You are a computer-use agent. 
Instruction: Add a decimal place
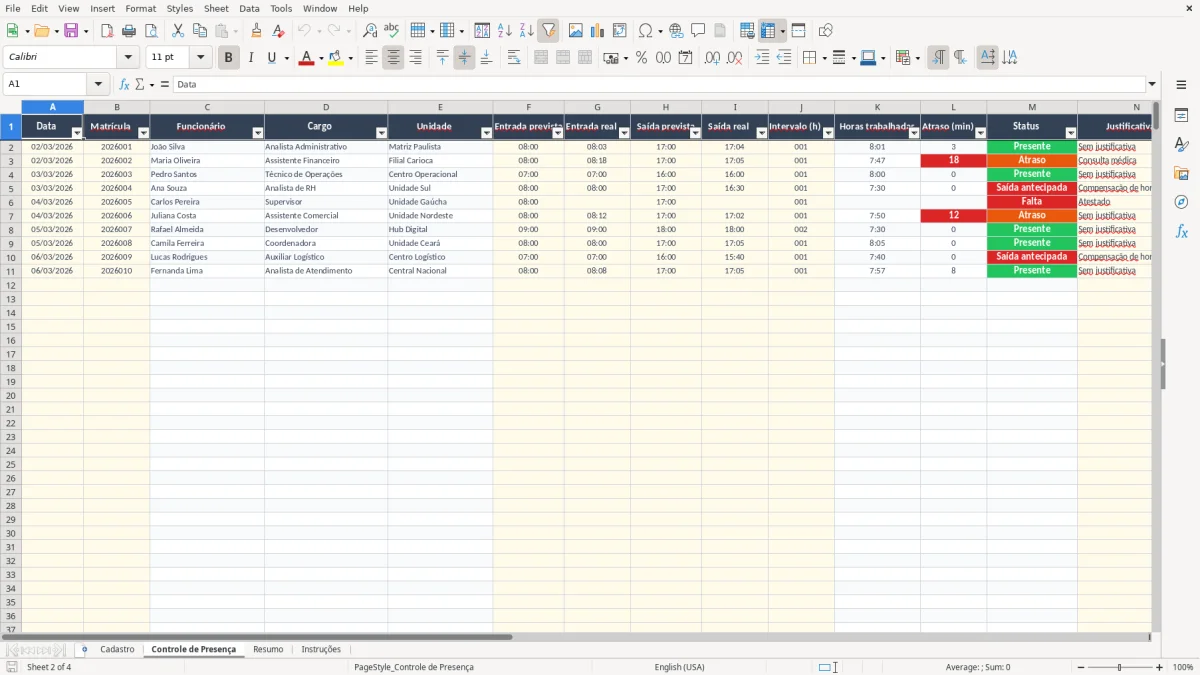tap(712, 58)
